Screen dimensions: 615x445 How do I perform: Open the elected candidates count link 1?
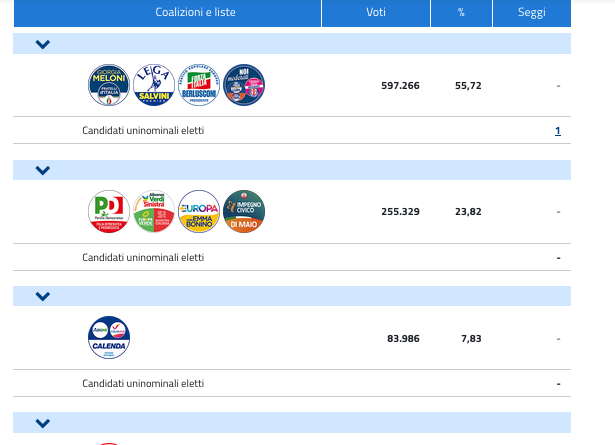pyautogui.click(x=557, y=131)
